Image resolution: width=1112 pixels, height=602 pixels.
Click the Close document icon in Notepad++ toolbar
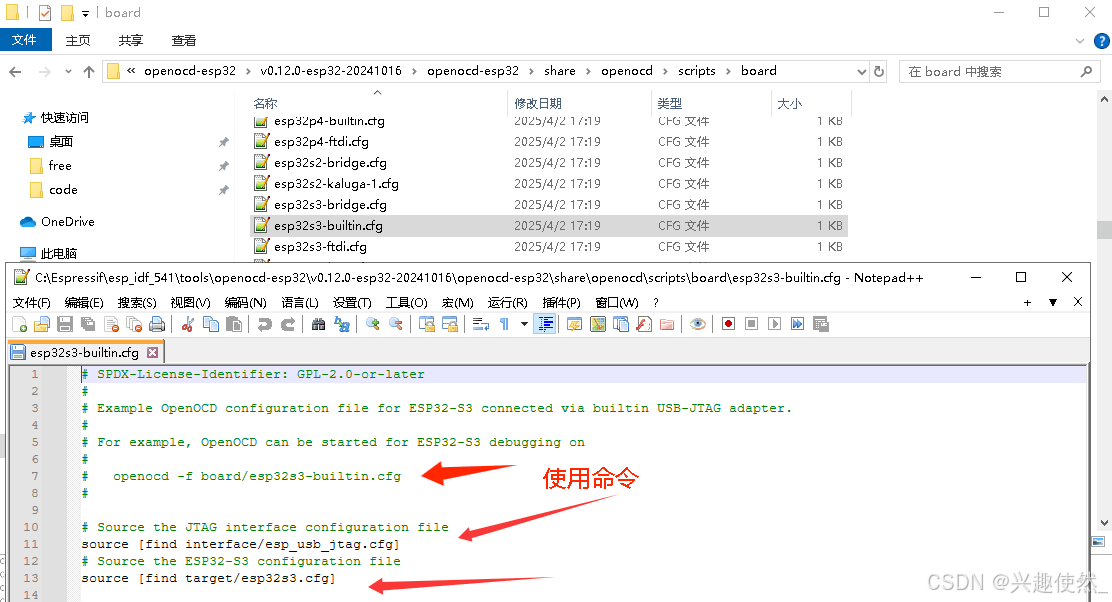coord(111,324)
